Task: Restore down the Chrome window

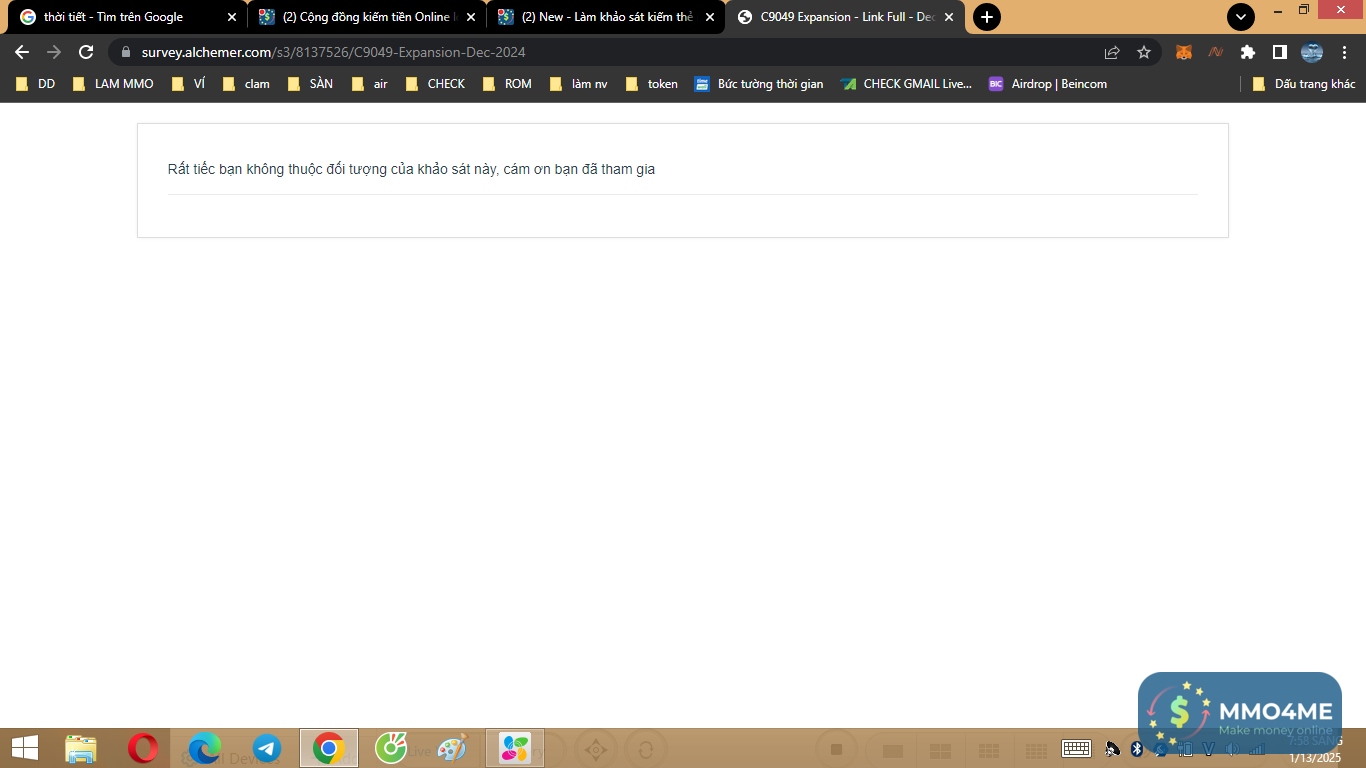Action: [x=1304, y=9]
